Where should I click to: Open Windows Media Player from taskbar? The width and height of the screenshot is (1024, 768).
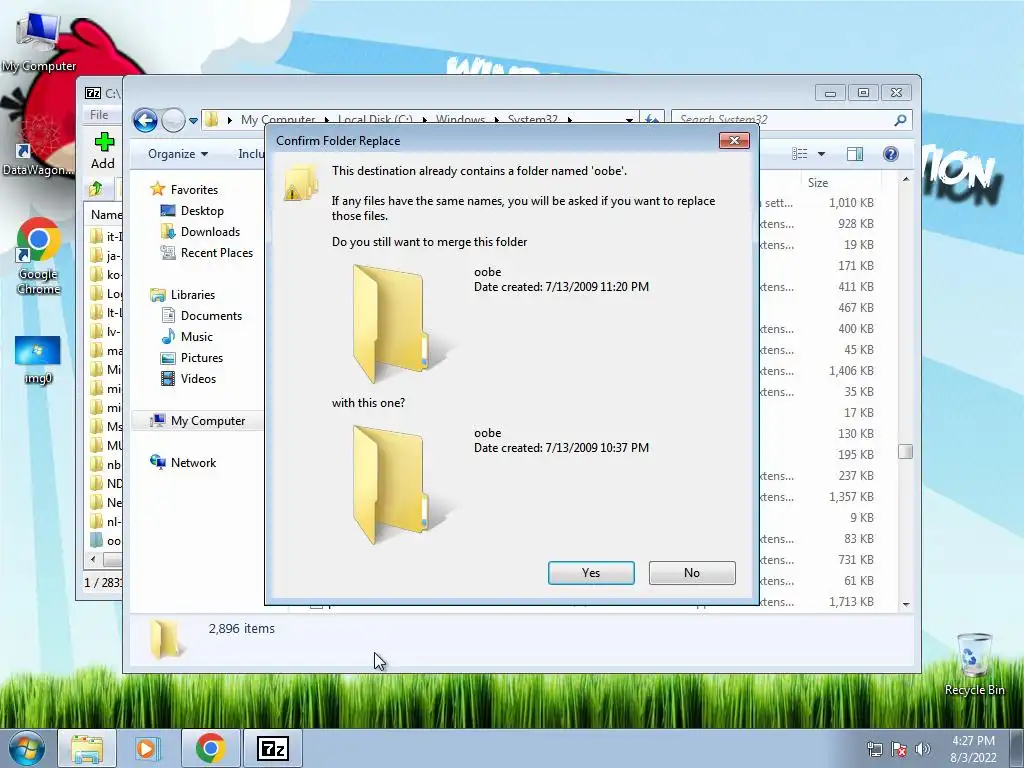[x=147, y=748]
